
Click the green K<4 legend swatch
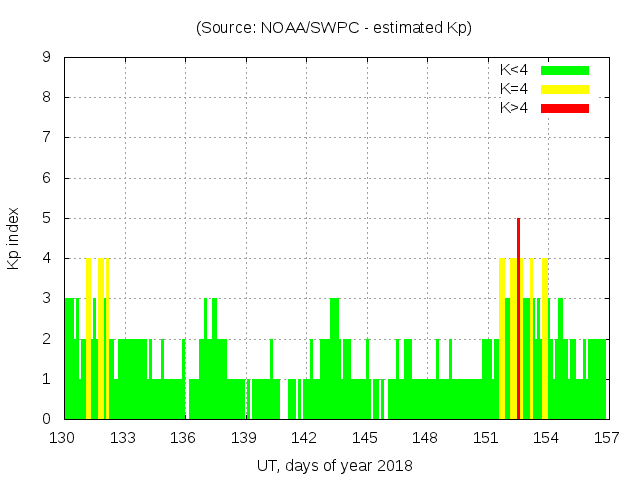(x=565, y=70)
